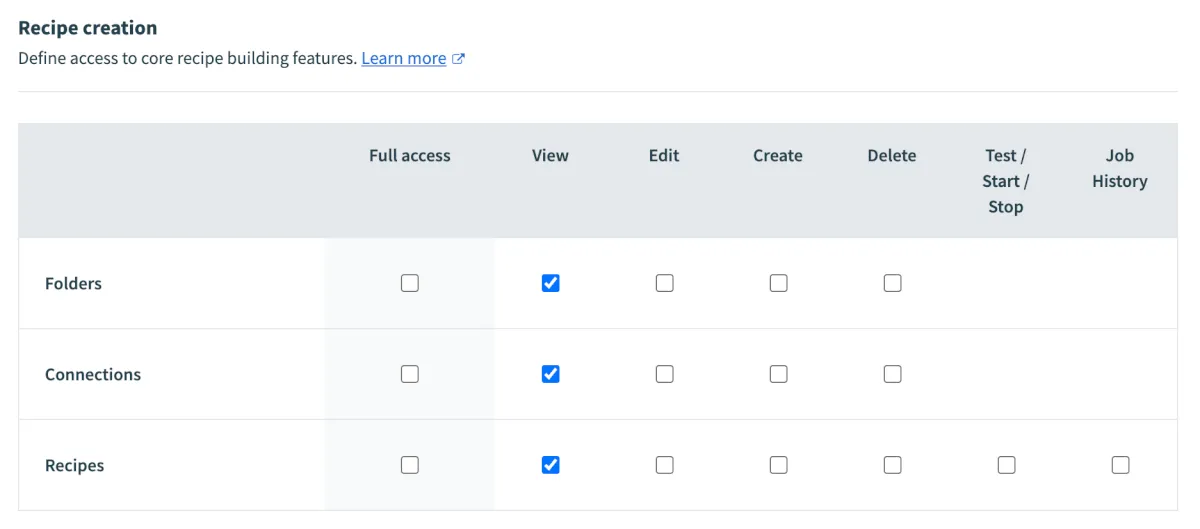Check Create box for Connections
The height and width of the screenshot is (529, 1200).
point(778,374)
